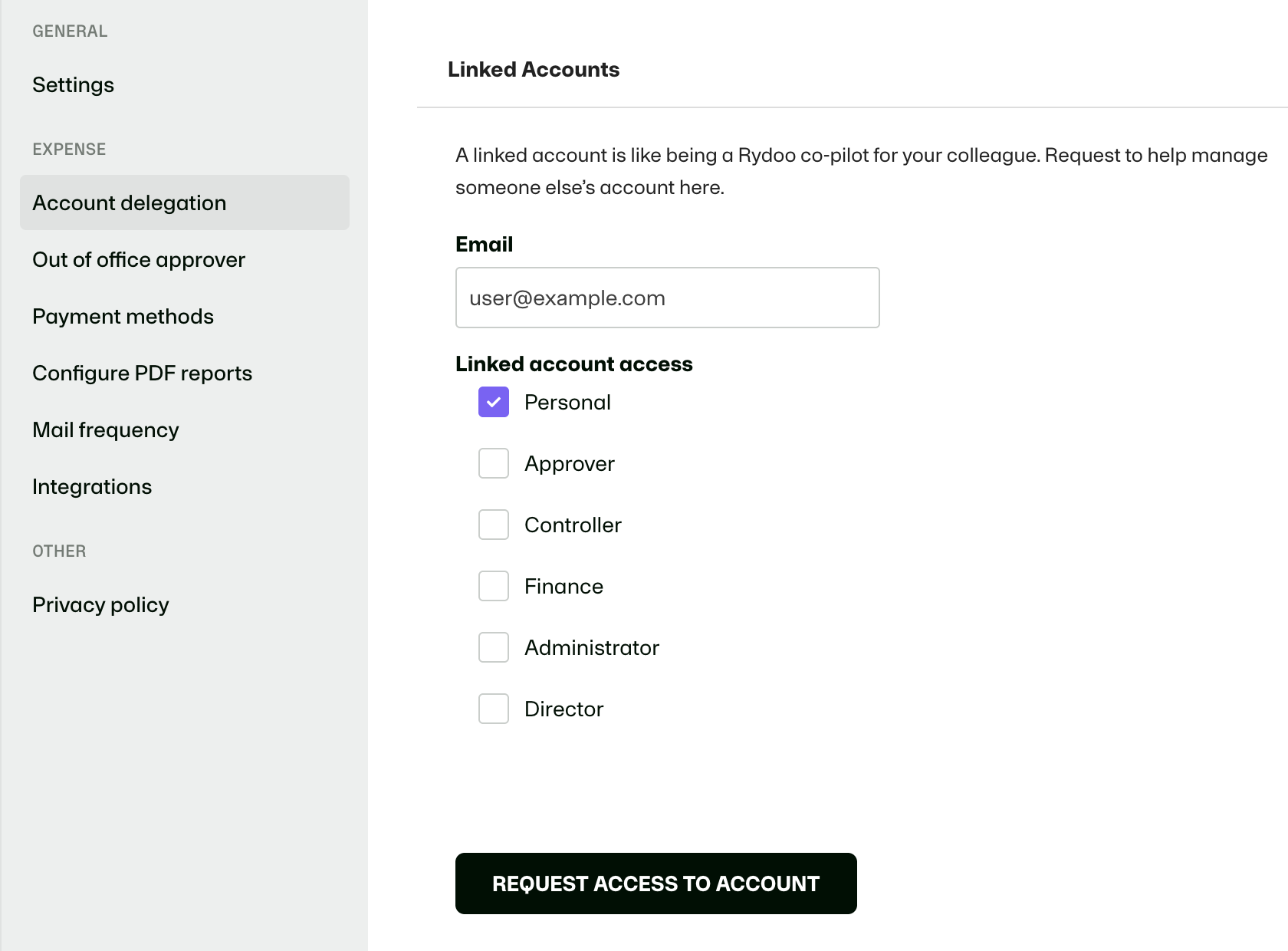
Task: Click the Linked account access label
Action: tap(574, 364)
